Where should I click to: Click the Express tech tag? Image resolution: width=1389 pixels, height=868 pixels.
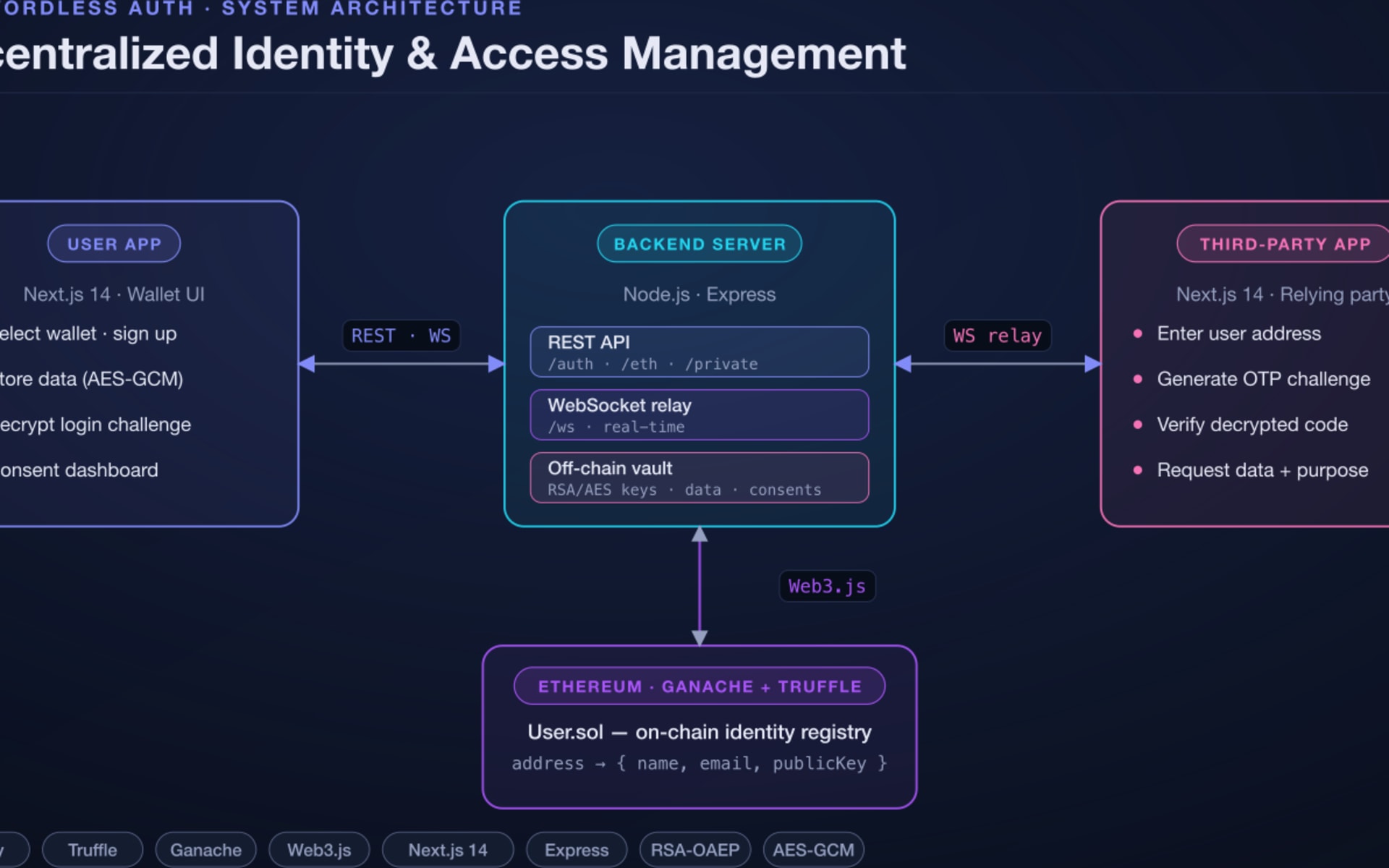point(577,850)
